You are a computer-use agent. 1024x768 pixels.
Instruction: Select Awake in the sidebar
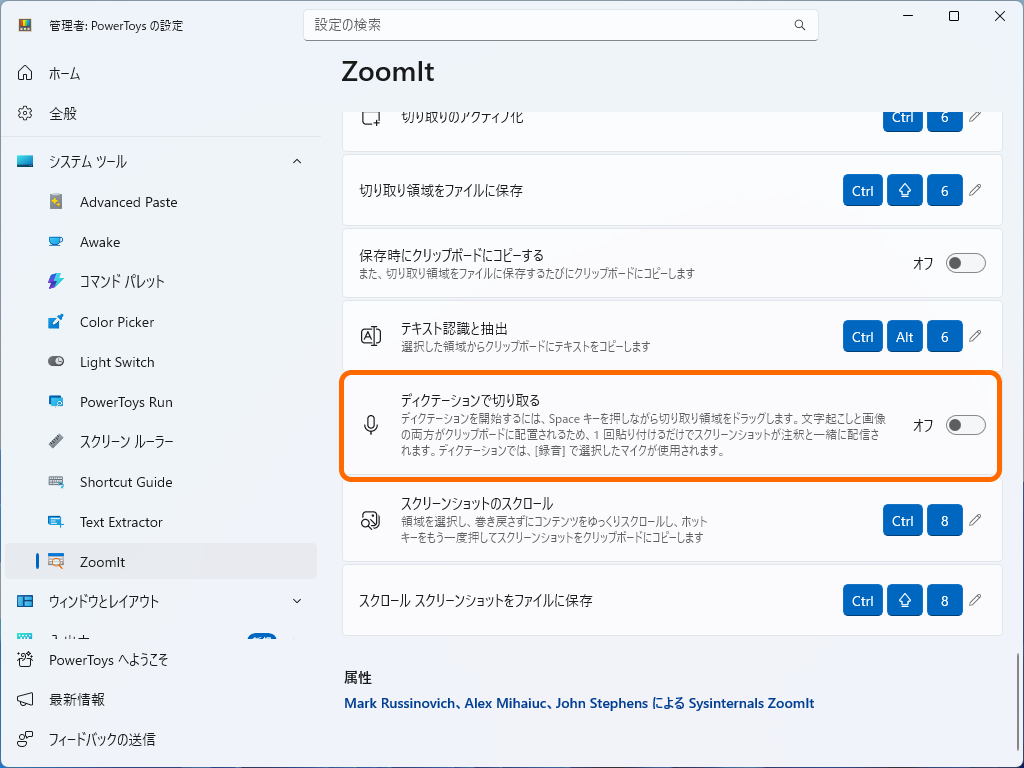(161, 242)
